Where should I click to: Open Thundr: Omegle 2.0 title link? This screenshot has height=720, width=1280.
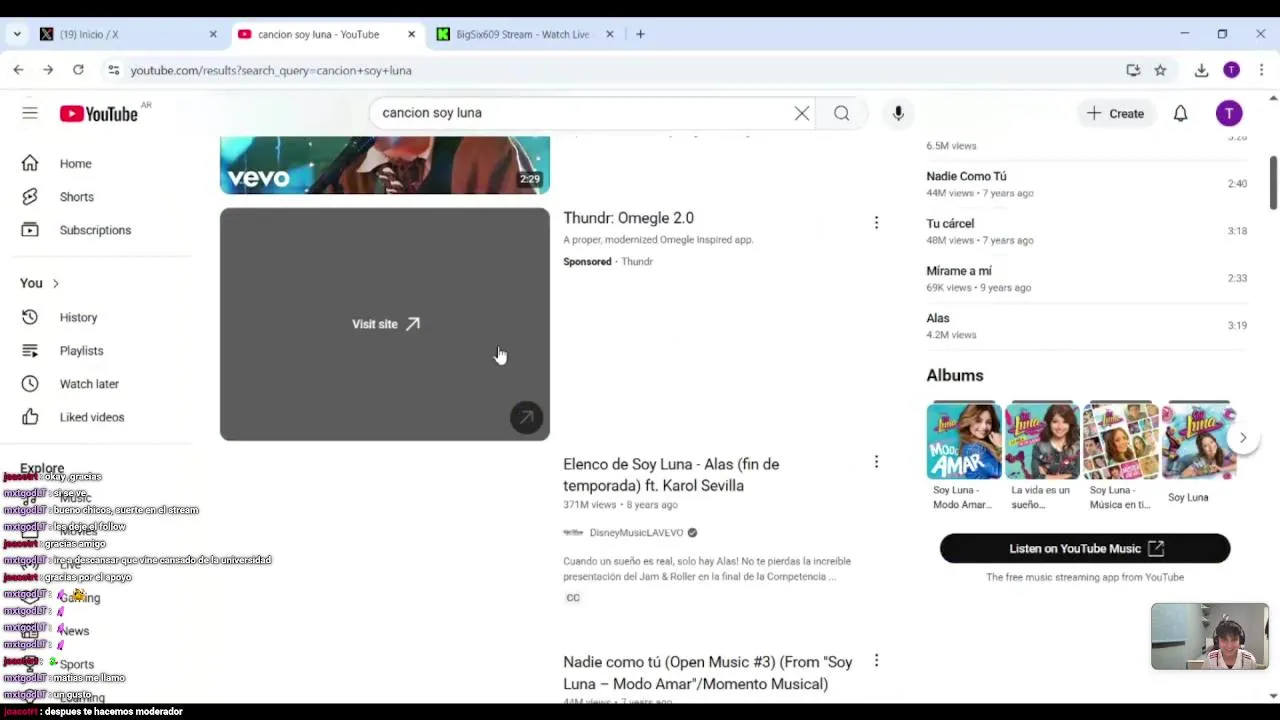(x=628, y=218)
